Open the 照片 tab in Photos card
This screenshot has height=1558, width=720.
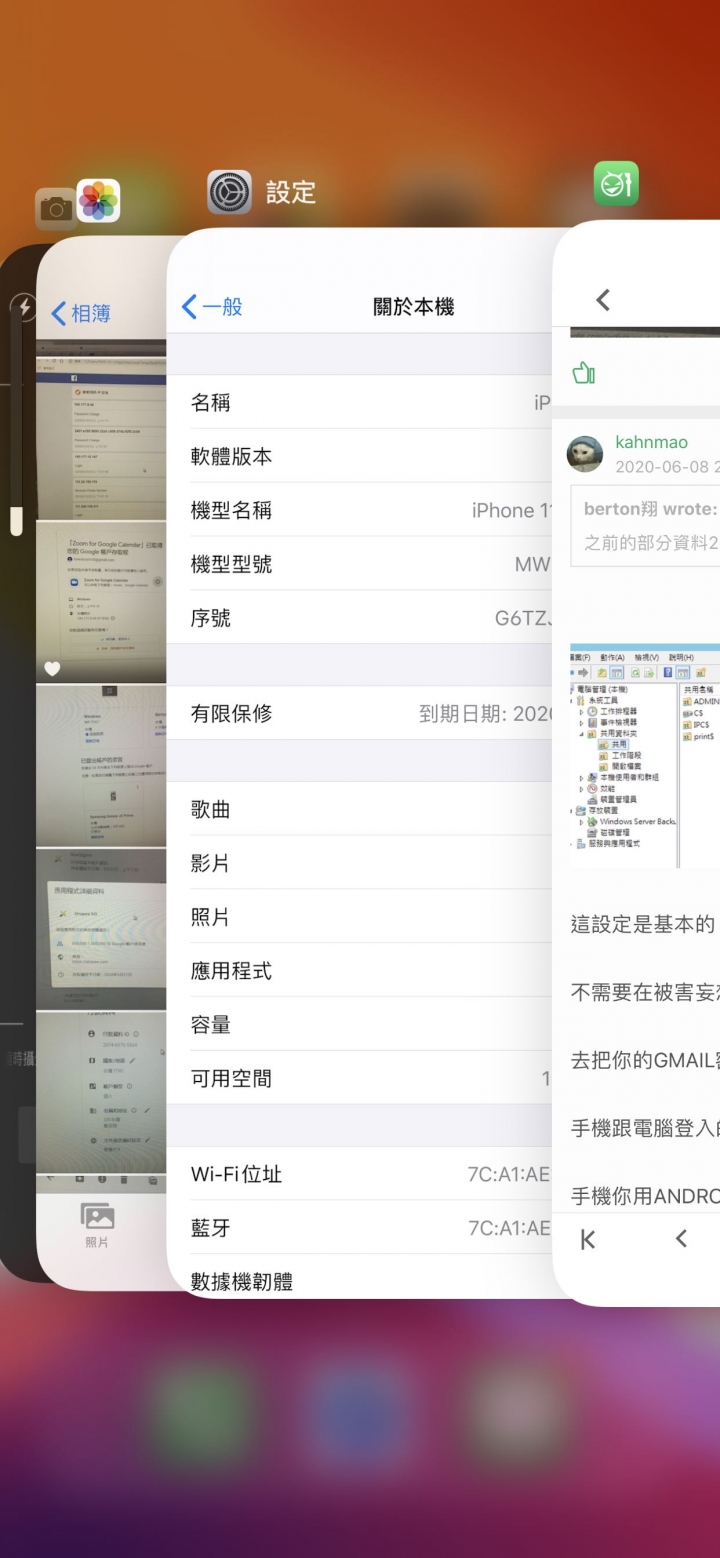tap(98, 1226)
